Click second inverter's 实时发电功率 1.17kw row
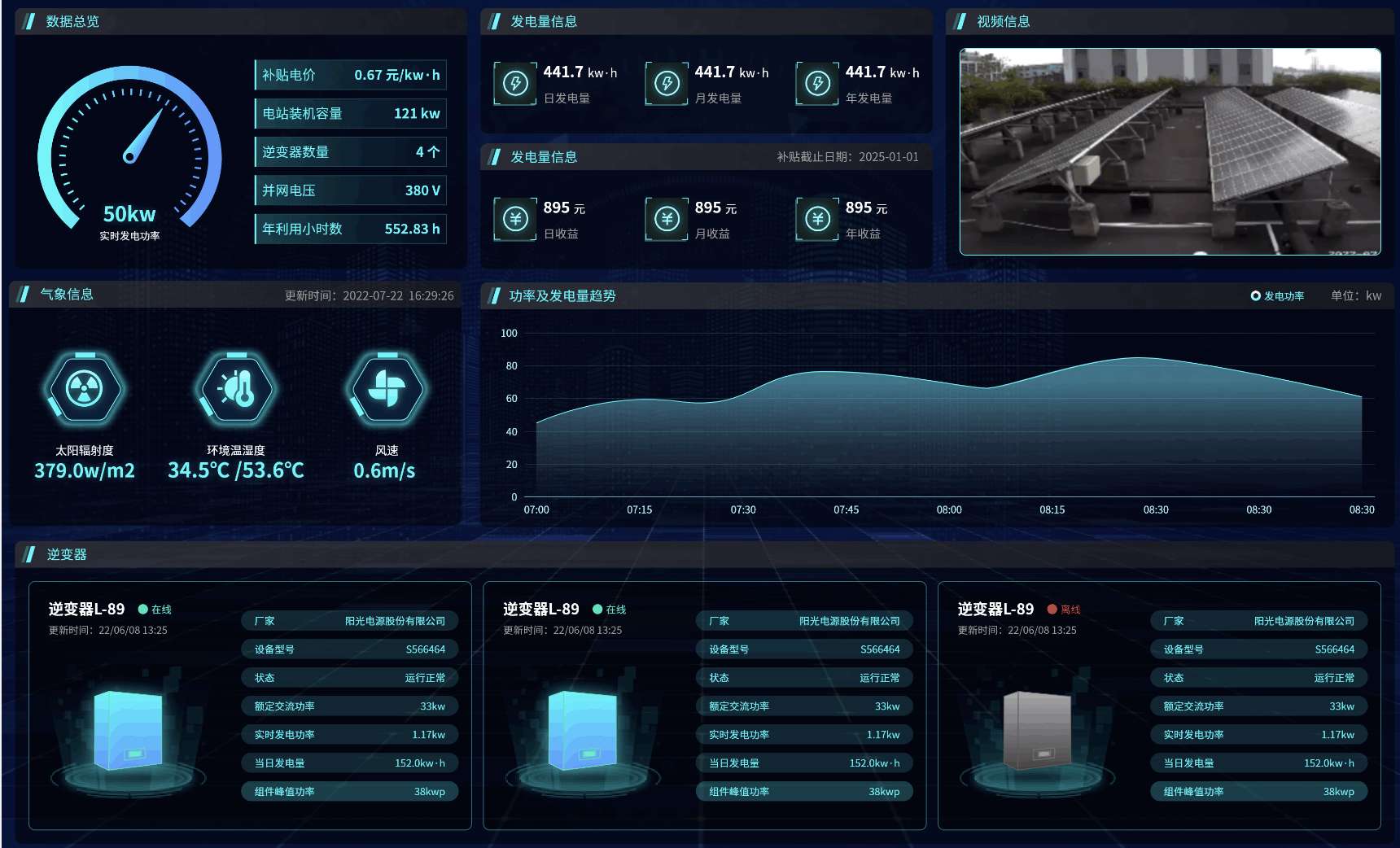 pos(804,735)
